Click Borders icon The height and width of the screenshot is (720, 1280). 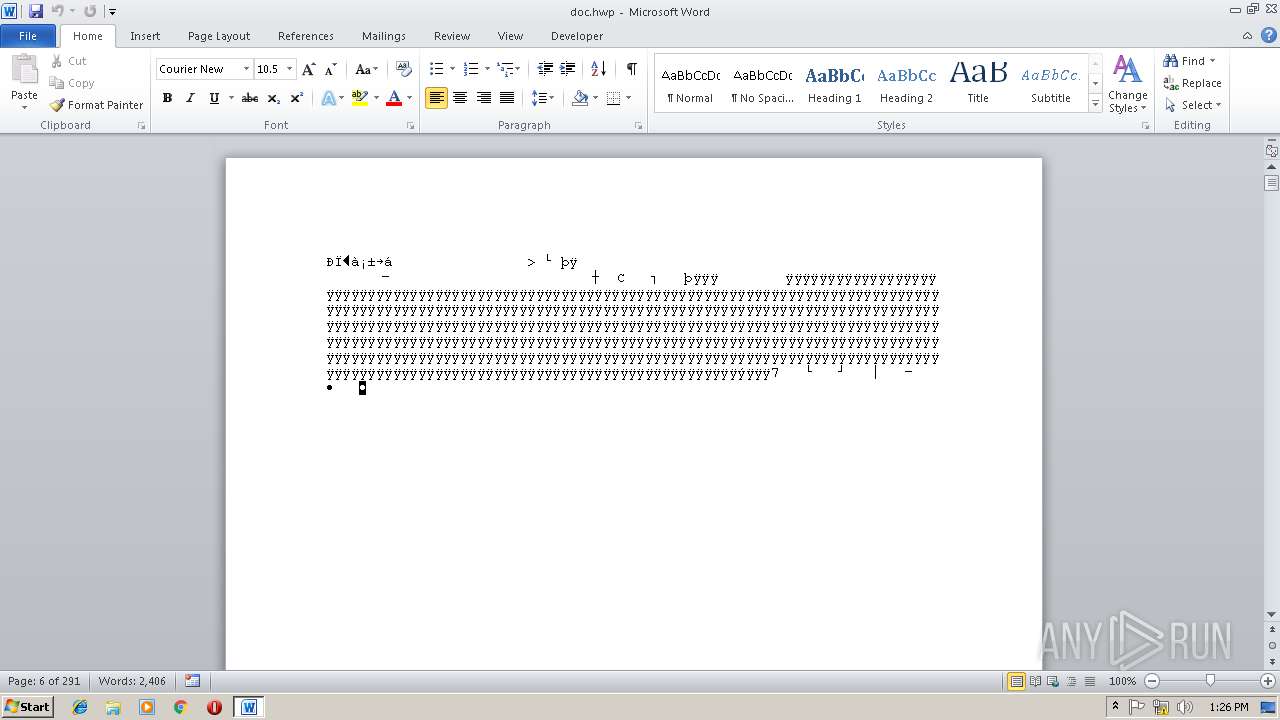[613, 98]
